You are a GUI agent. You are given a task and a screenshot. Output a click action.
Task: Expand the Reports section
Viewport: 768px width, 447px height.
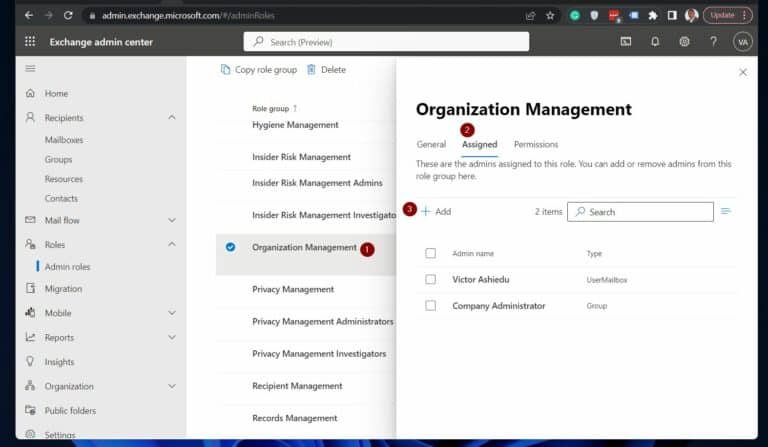tap(172, 337)
